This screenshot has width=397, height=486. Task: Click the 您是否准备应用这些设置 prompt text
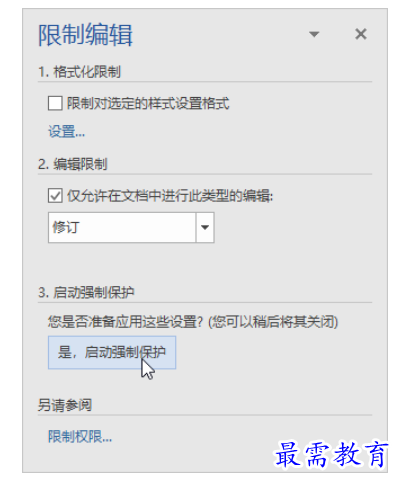125,322
